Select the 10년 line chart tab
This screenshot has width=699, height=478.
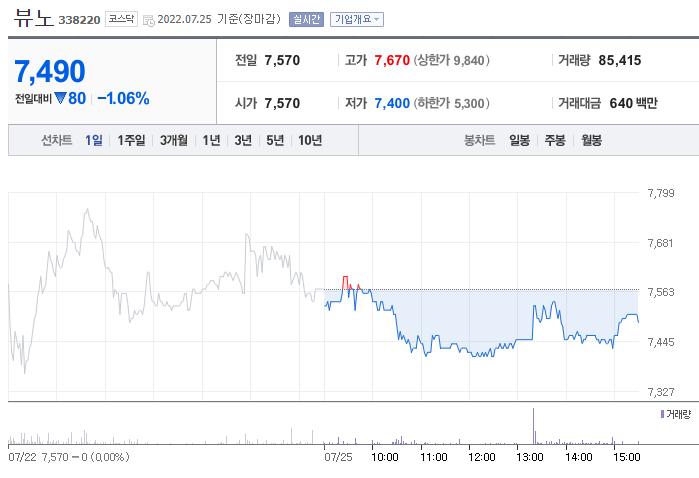pos(310,140)
